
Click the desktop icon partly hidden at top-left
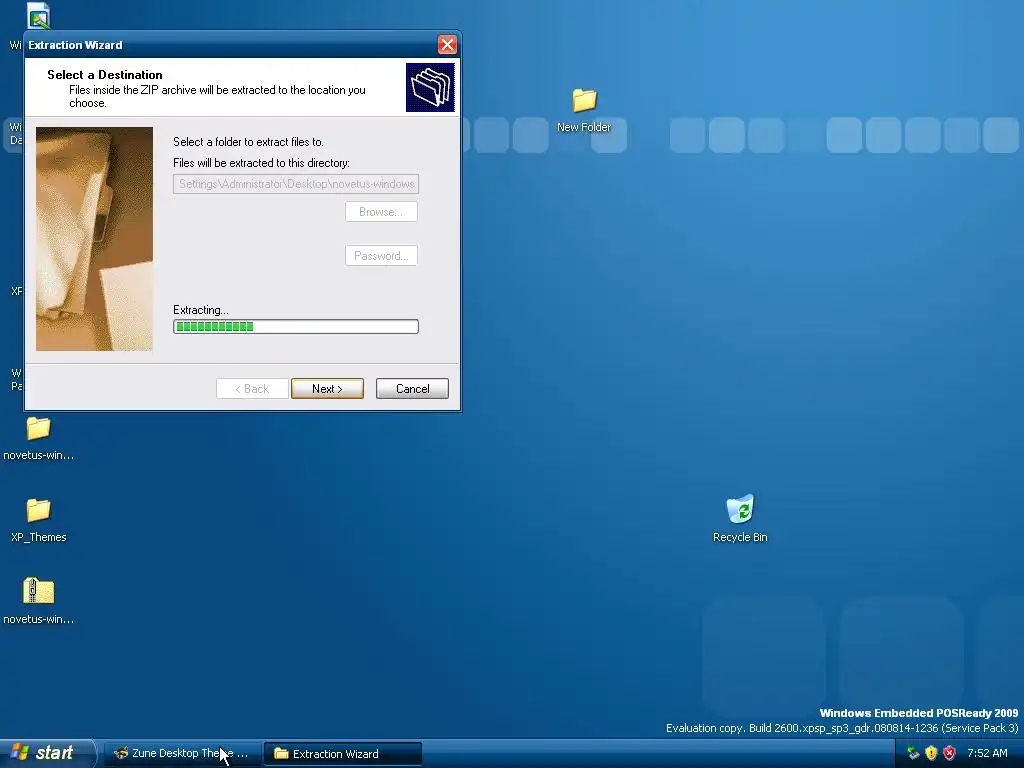pyautogui.click(x=39, y=16)
